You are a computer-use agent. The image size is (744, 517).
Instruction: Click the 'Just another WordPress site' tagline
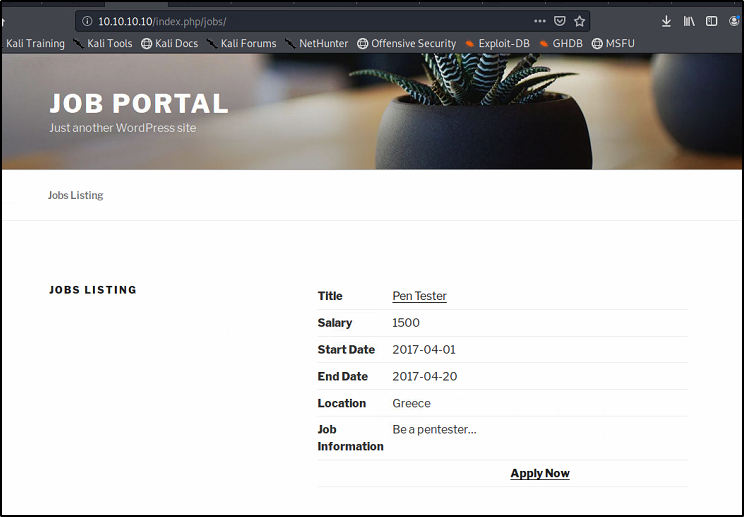122,128
